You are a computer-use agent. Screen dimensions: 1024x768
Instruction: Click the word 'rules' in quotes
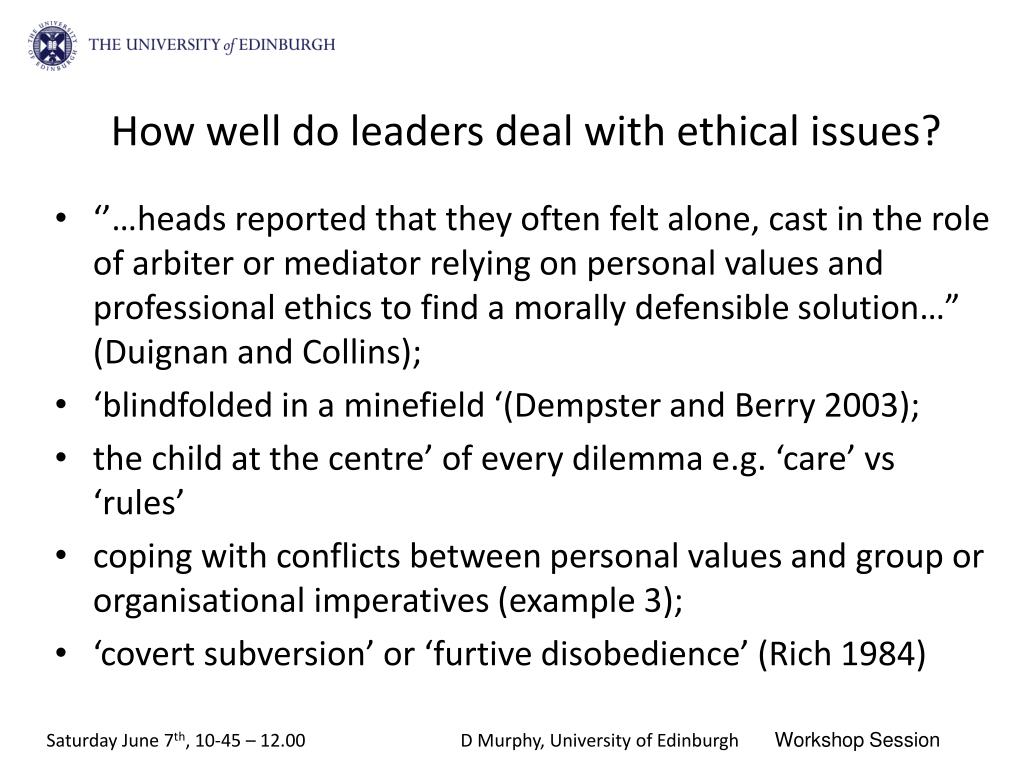pyautogui.click(x=139, y=504)
